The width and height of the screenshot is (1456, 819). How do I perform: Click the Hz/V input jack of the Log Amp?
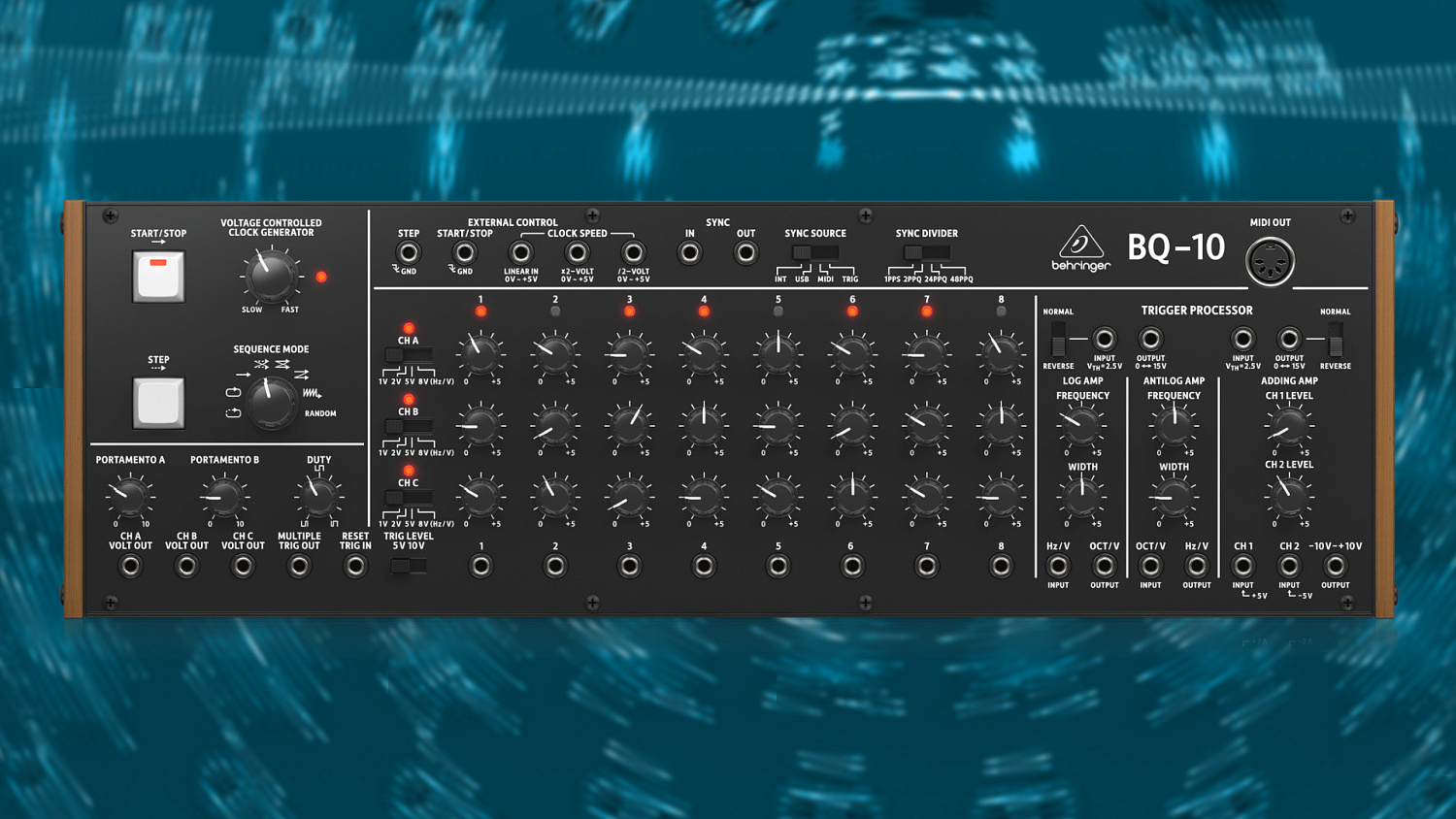[x=1057, y=564]
